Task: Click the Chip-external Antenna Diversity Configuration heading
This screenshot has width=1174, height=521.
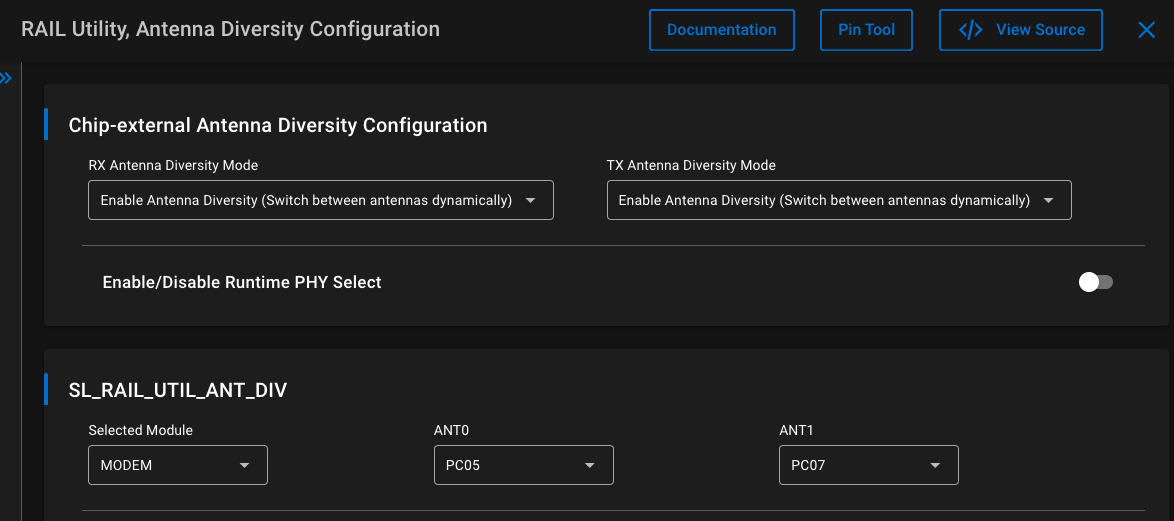Action: click(x=278, y=125)
